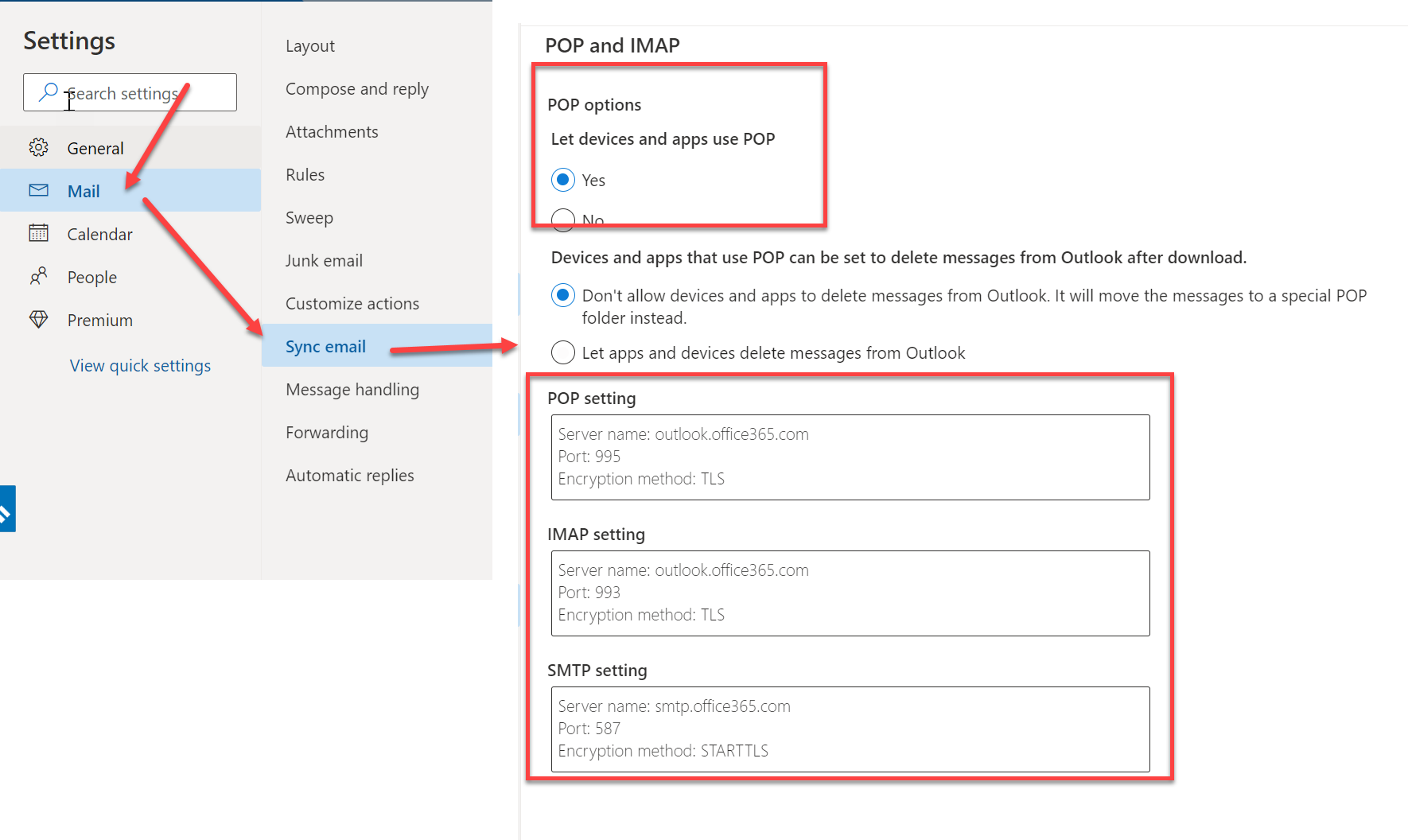Open Calendar settings category
The image size is (1408, 840).
click(130, 233)
